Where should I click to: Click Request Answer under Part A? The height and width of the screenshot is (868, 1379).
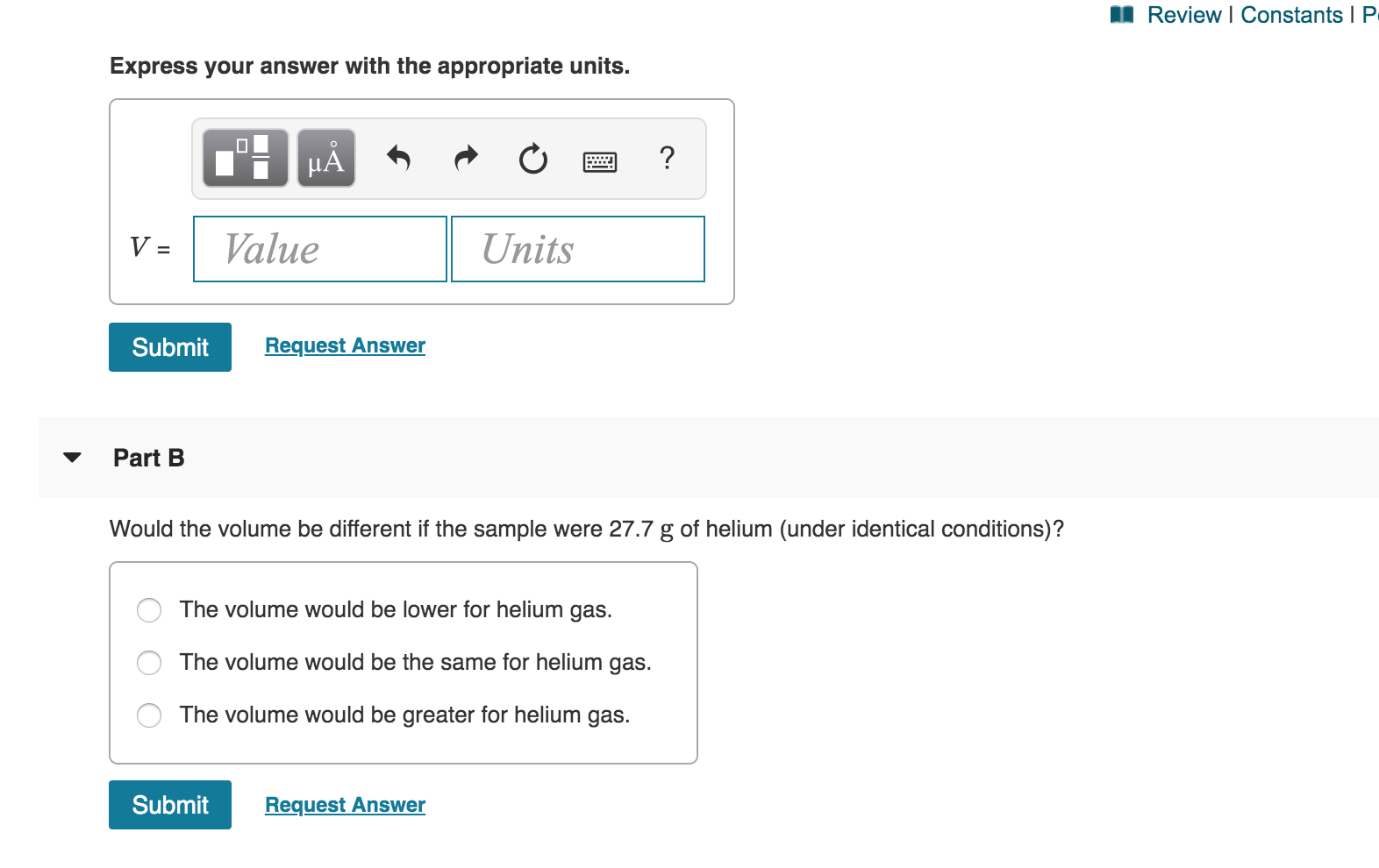344,345
